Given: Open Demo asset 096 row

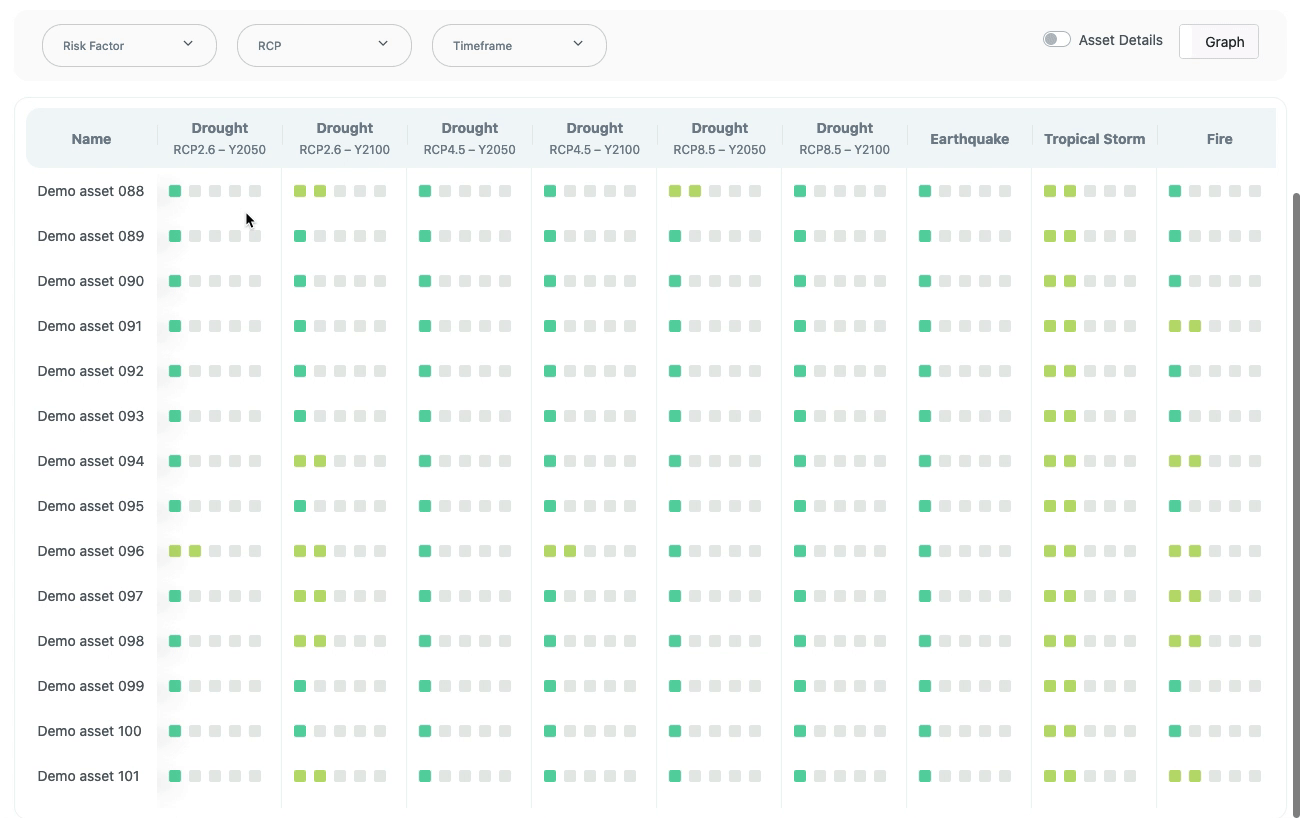Looking at the screenshot, I should coord(91,551).
